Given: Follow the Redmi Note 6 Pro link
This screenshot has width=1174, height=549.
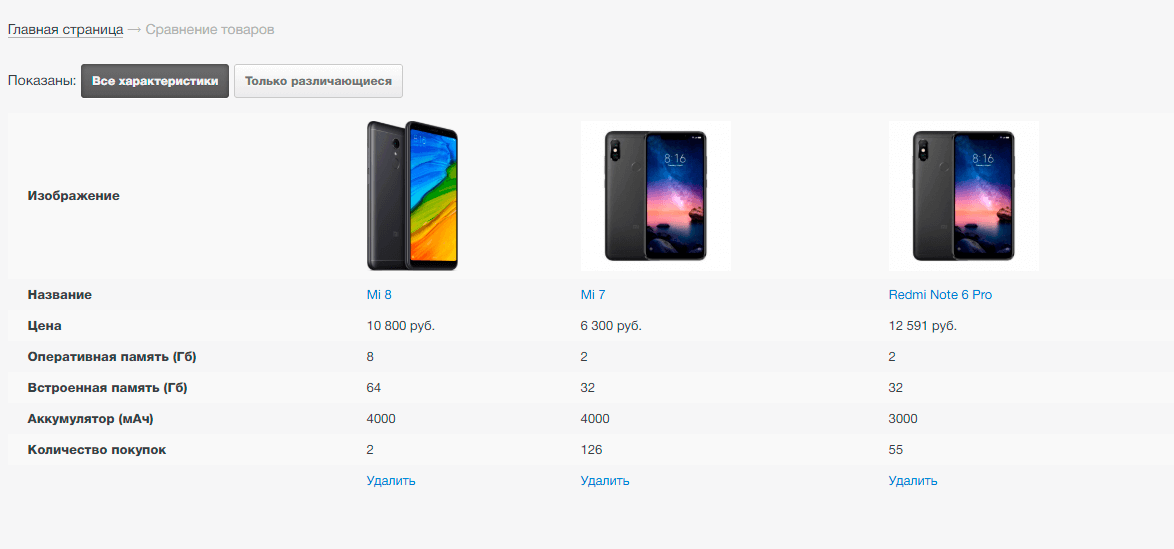Looking at the screenshot, I should point(940,295).
